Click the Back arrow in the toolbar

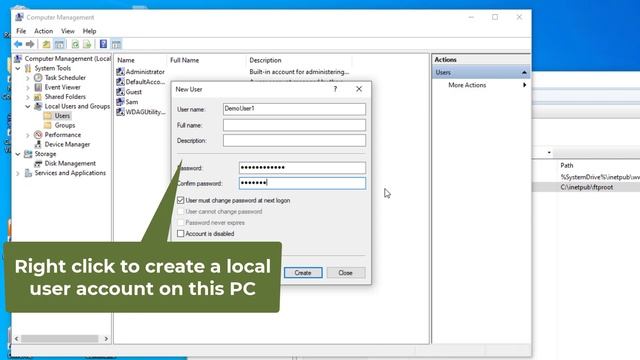coord(18,44)
